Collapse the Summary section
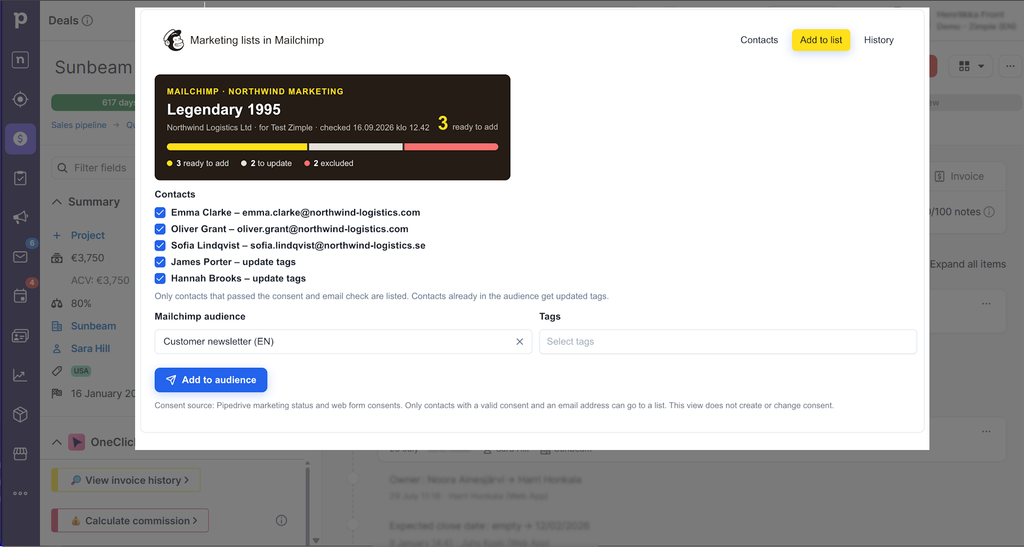This screenshot has width=1024, height=547. click(57, 202)
